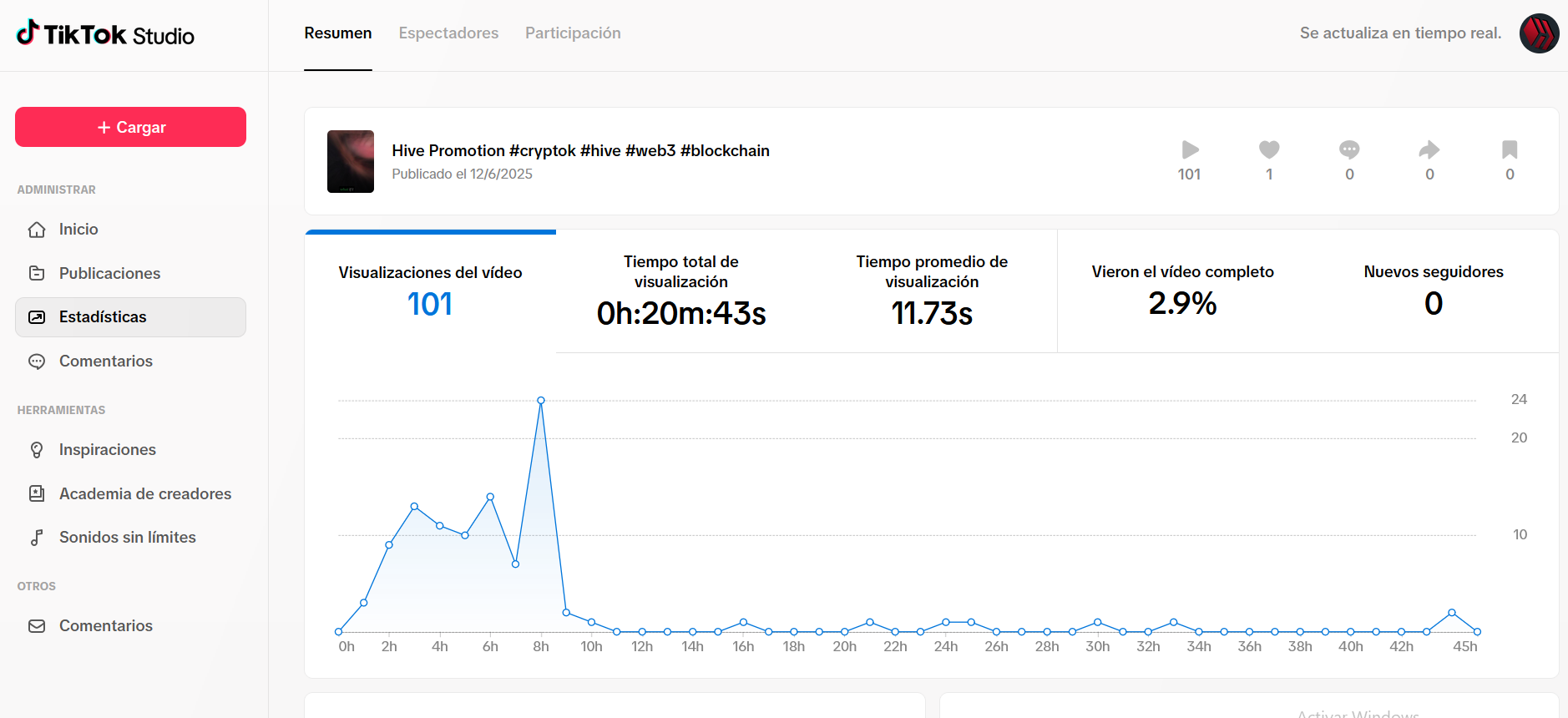Screen dimensions: 1568x718
Task: Click the "Publicado el 12/6/2025" text
Action: pyautogui.click(x=462, y=174)
